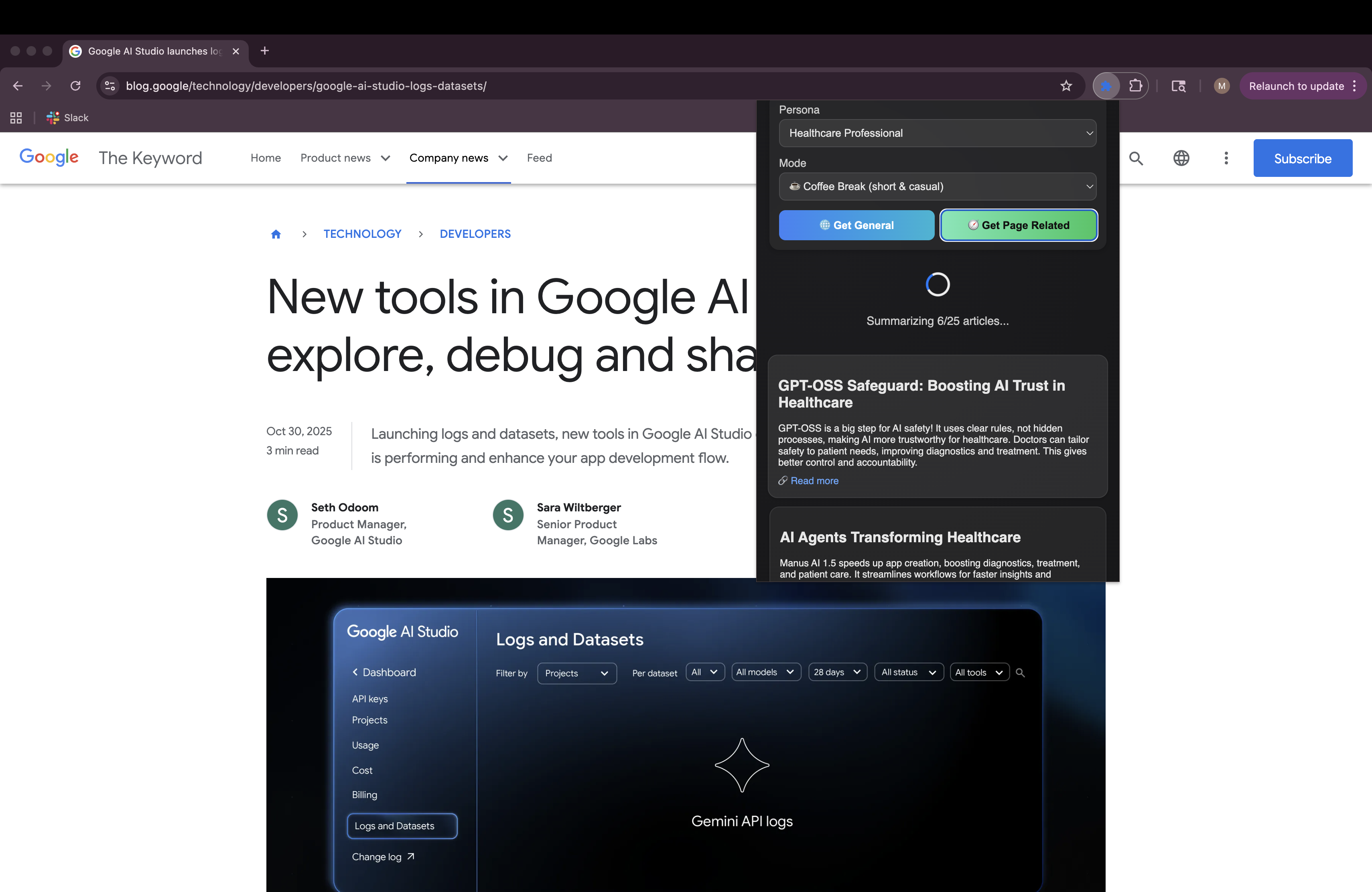The height and width of the screenshot is (892, 1372).
Task: Open the blog search magnifier icon
Action: click(x=1136, y=158)
